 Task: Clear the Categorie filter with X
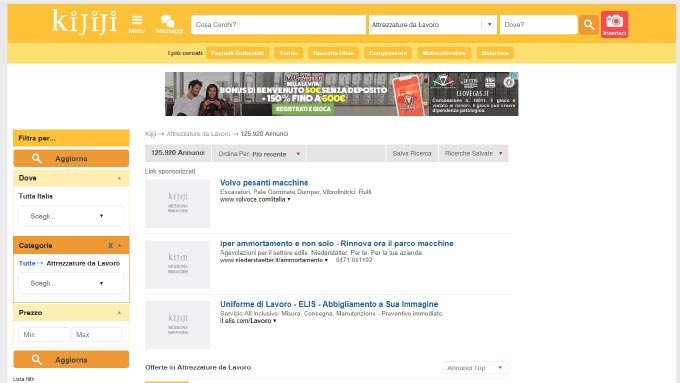[x=110, y=246]
